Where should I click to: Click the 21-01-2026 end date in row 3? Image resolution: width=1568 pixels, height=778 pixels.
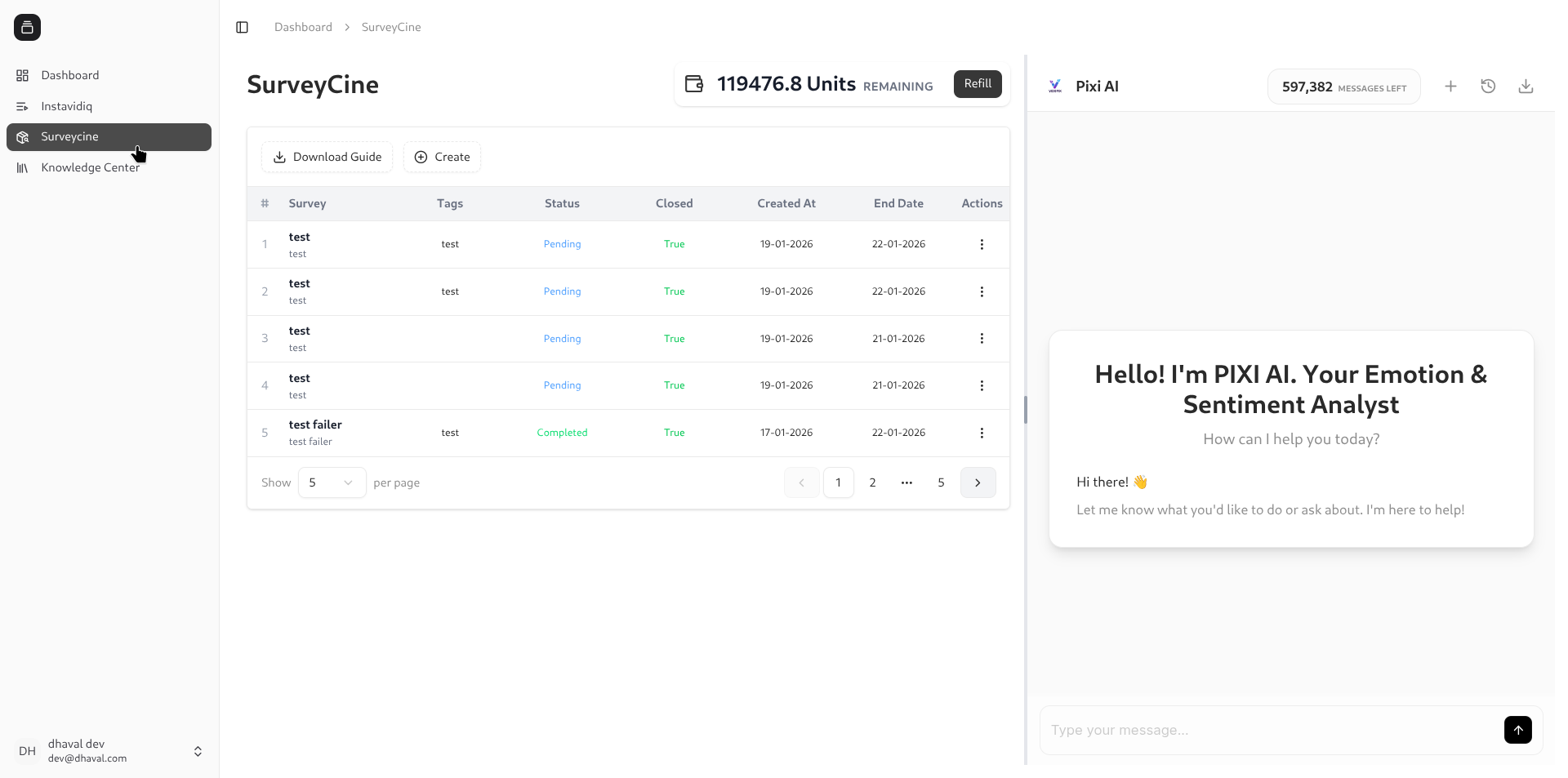(x=898, y=339)
